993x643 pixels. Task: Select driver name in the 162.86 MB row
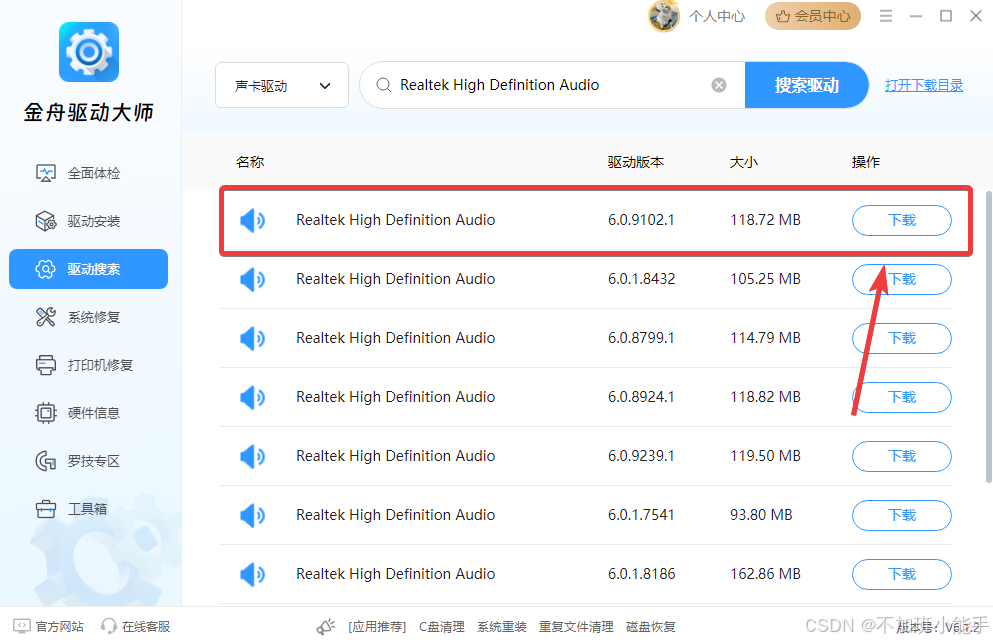click(x=396, y=573)
